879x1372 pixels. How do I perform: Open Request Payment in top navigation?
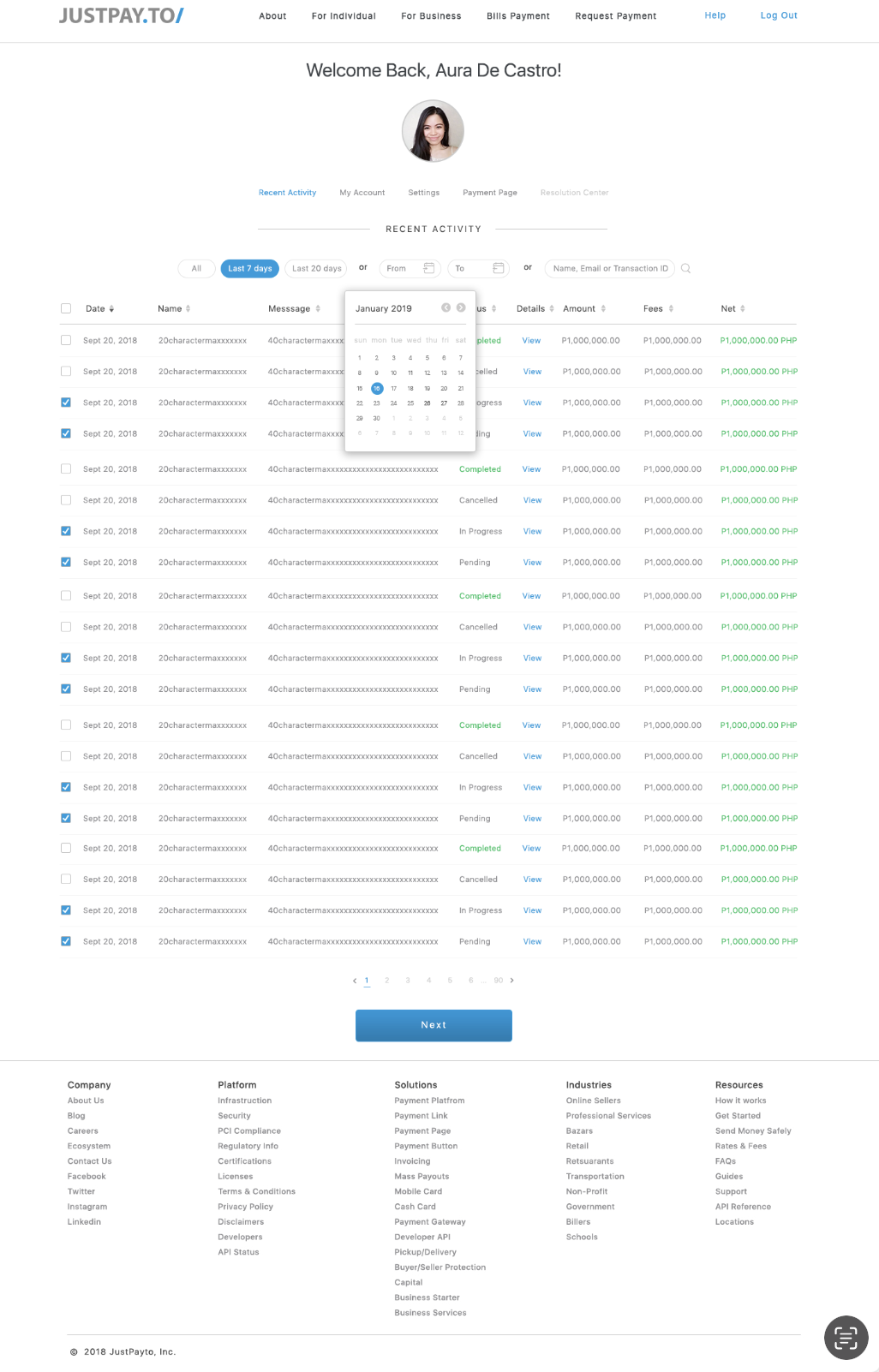pos(616,15)
